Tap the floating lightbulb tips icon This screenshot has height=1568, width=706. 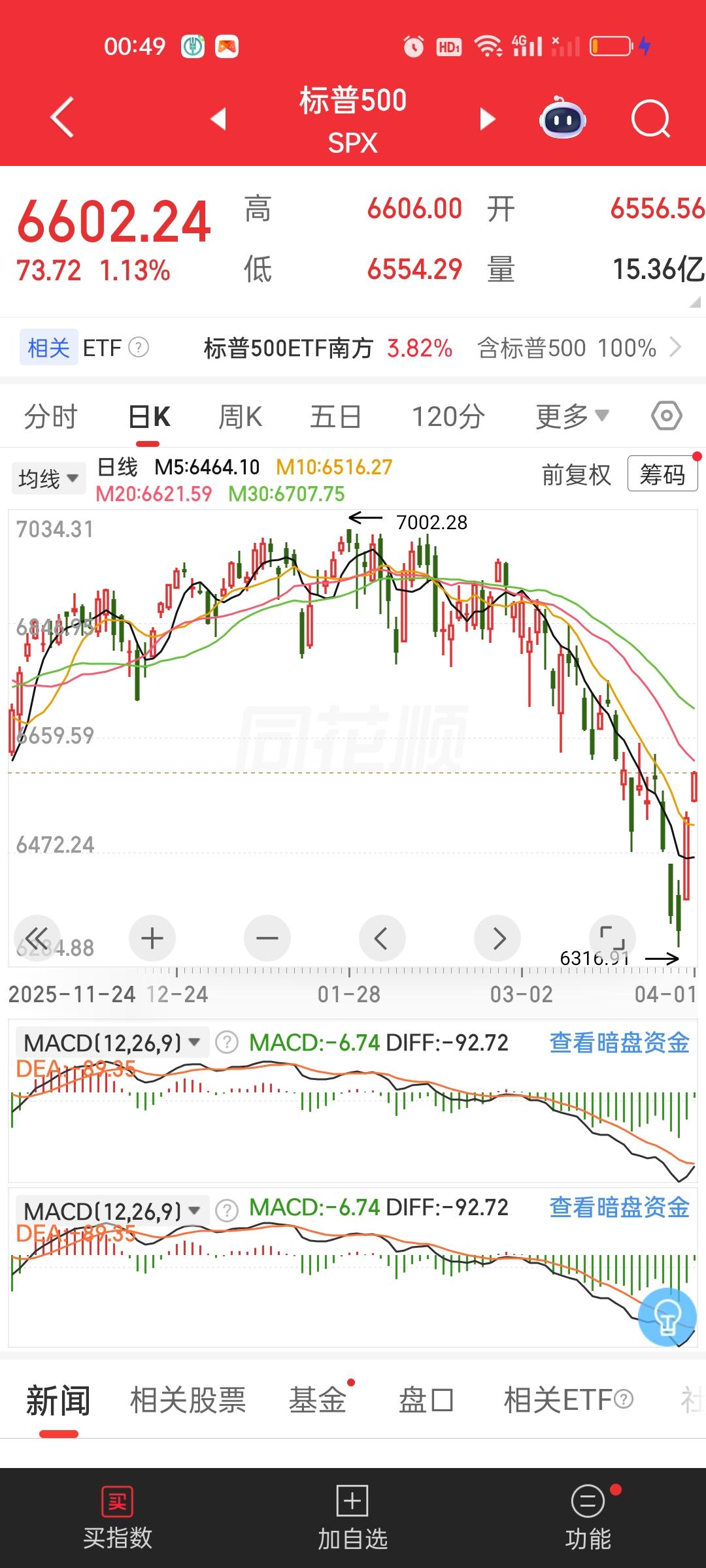coord(667,1317)
